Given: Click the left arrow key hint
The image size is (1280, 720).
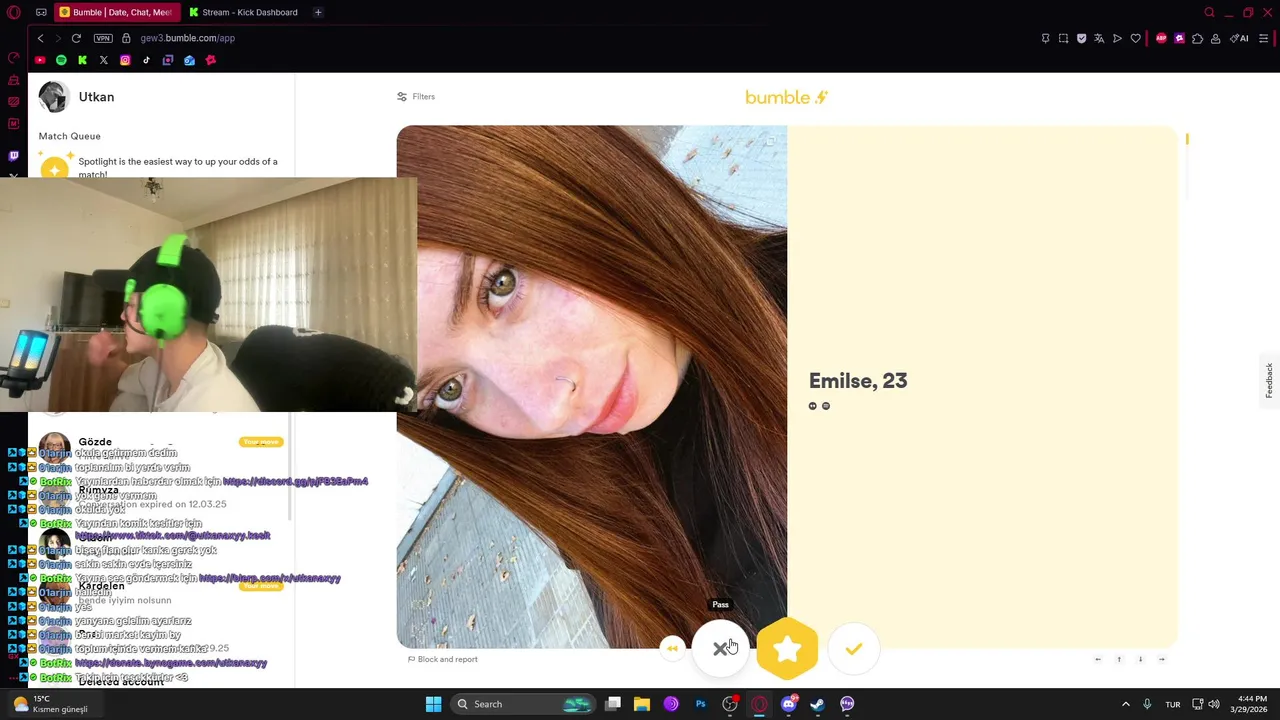Looking at the screenshot, I should click(1098, 659).
